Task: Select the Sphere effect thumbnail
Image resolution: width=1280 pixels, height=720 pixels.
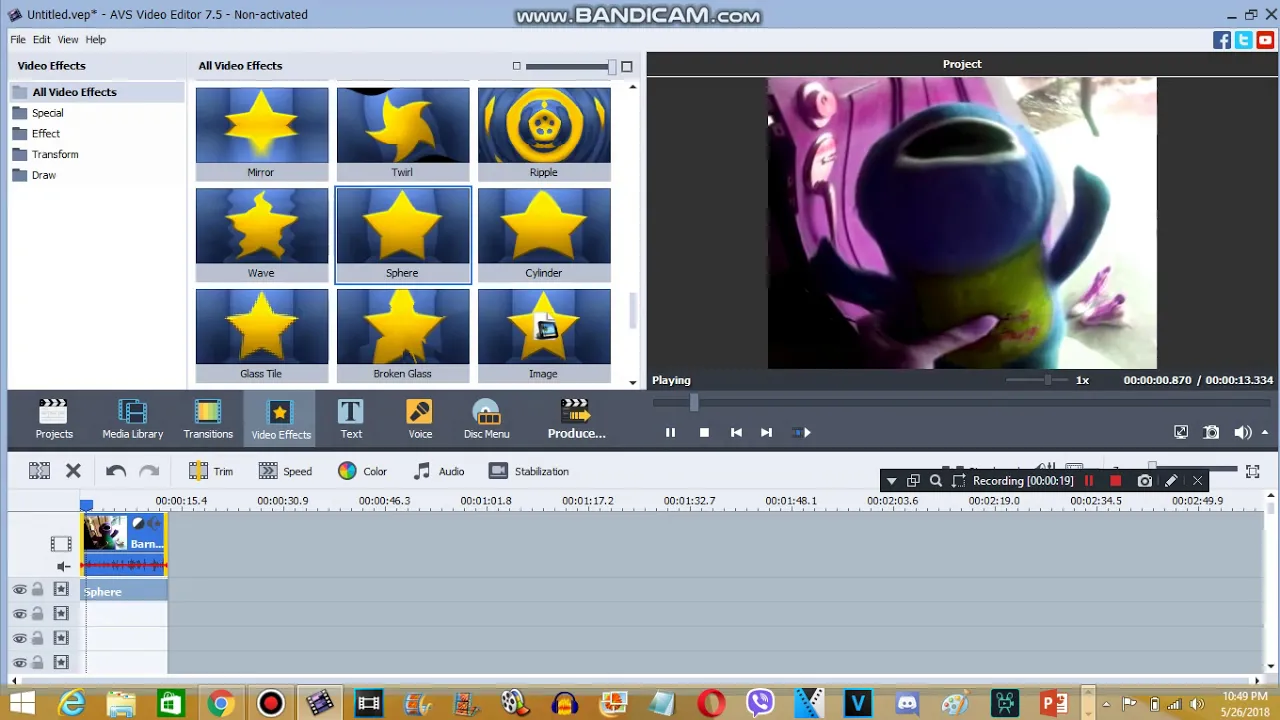Action: tap(403, 234)
